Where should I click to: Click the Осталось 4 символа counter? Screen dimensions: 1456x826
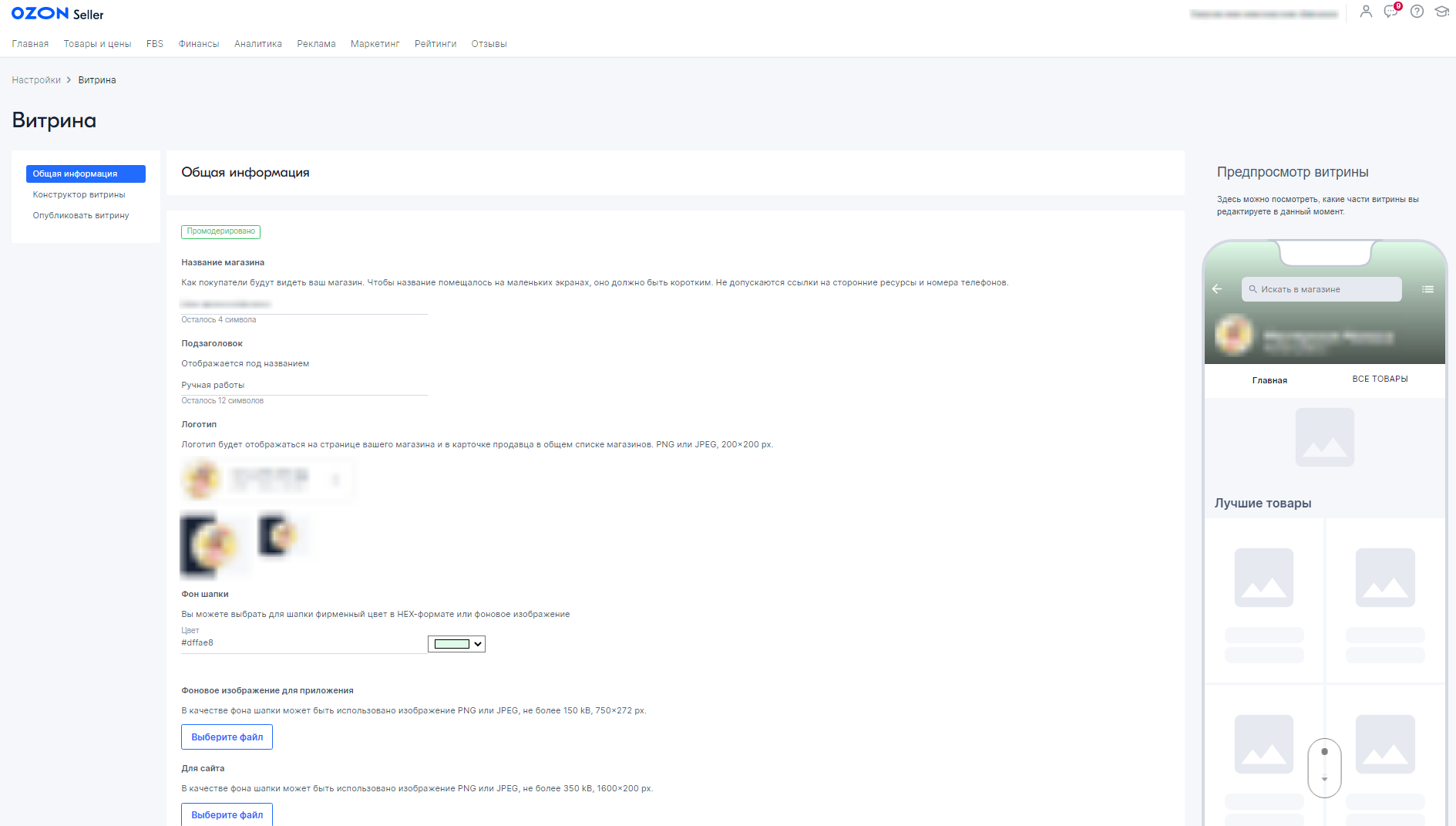pos(218,320)
